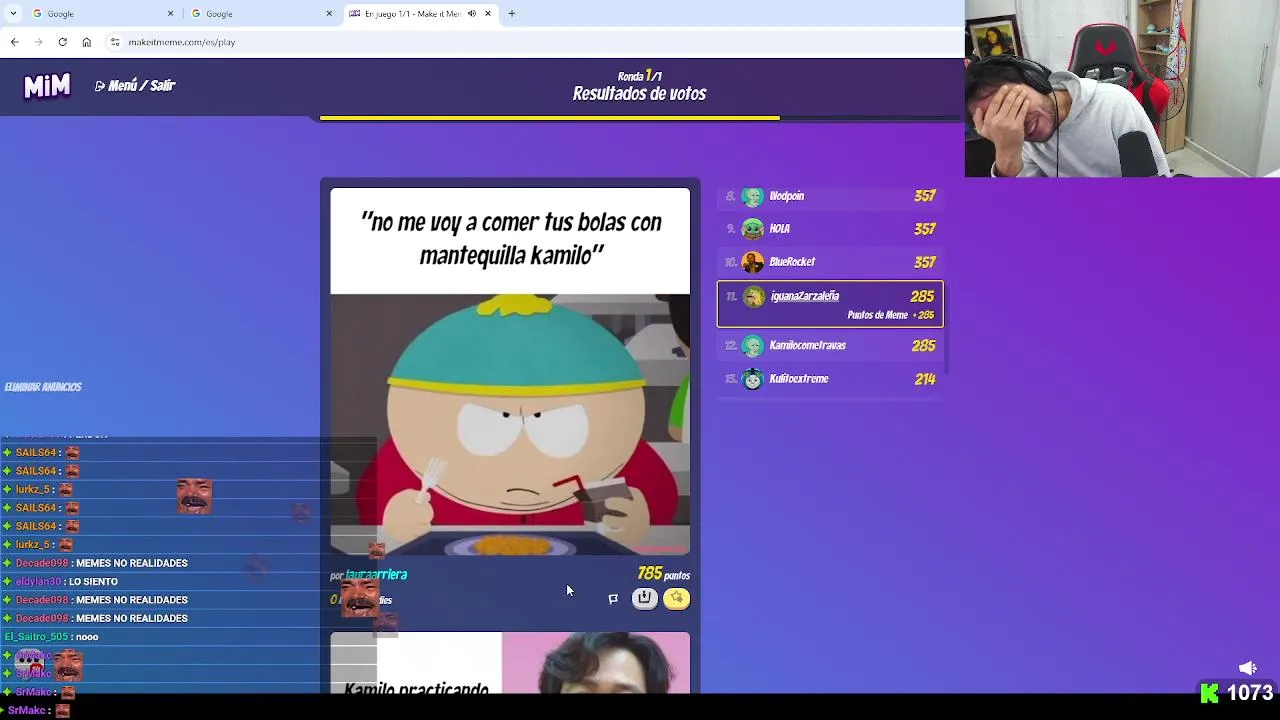The image size is (1280, 720).
Task: Open the browser home page
Action: click(x=86, y=42)
